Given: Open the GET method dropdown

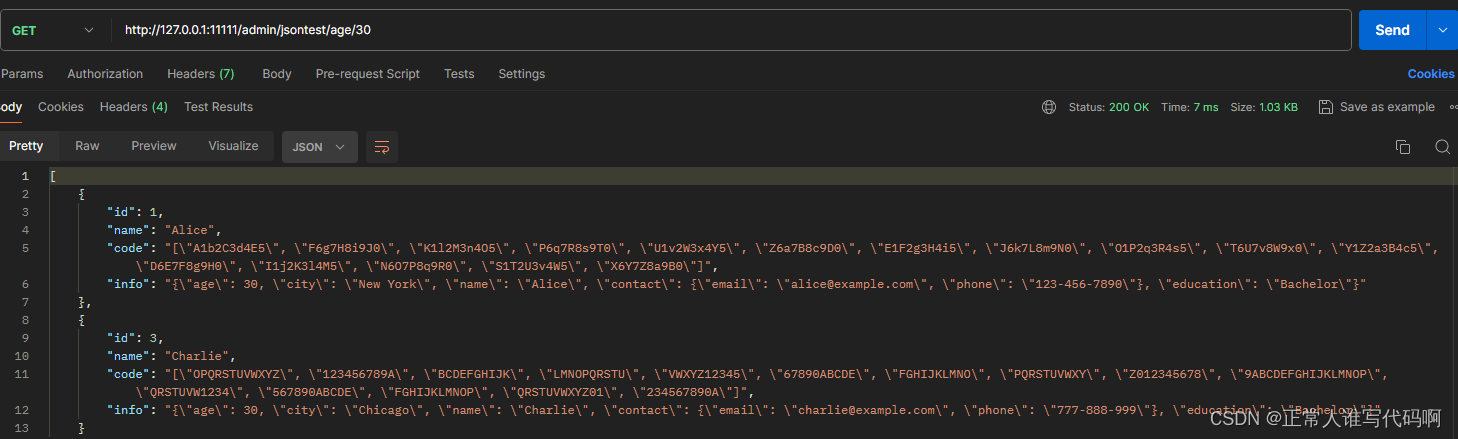Looking at the screenshot, I should 54,30.
